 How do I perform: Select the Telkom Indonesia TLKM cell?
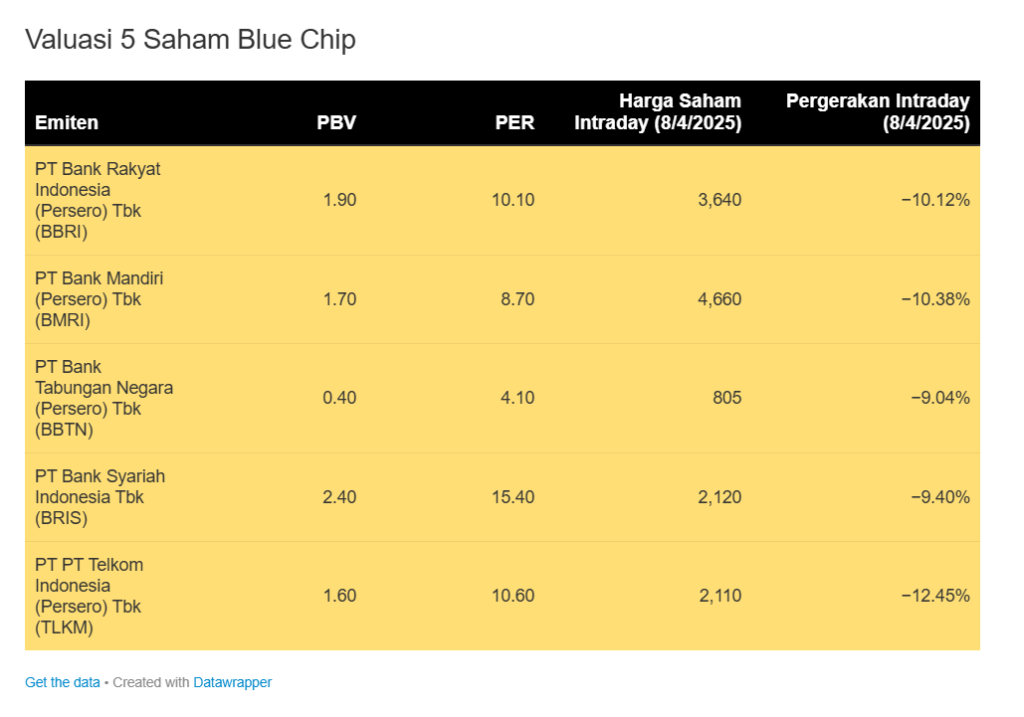[89, 596]
